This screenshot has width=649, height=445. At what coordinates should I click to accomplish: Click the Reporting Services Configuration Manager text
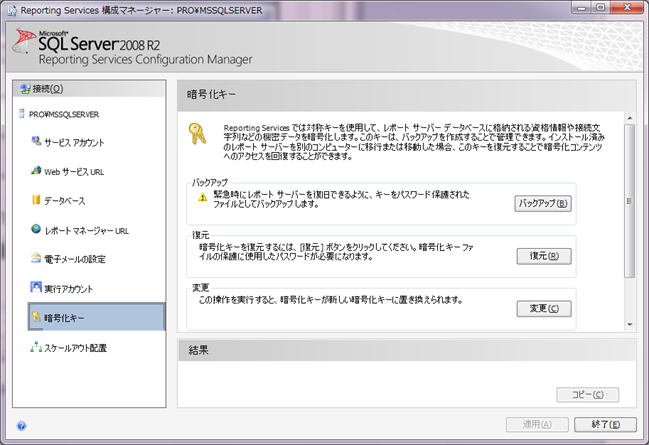click(145, 60)
